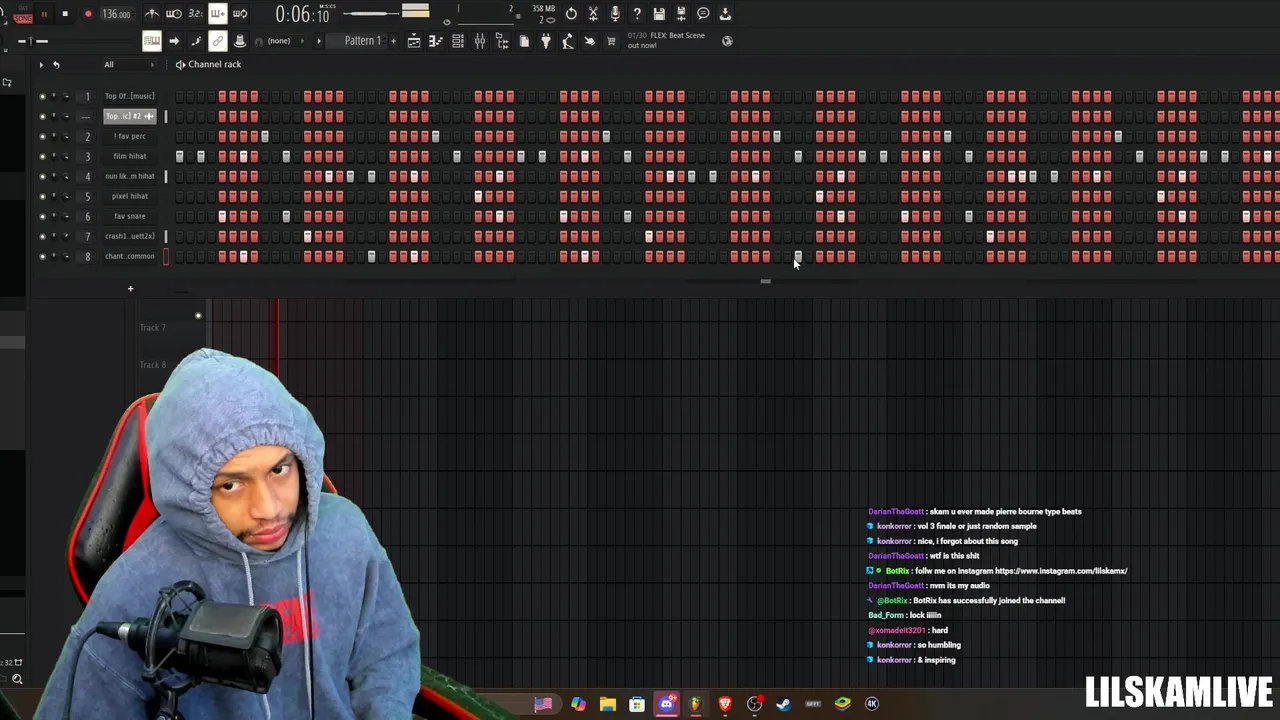The height and width of the screenshot is (720, 1280).
Task: Open Steam from the taskbar
Action: click(783, 703)
